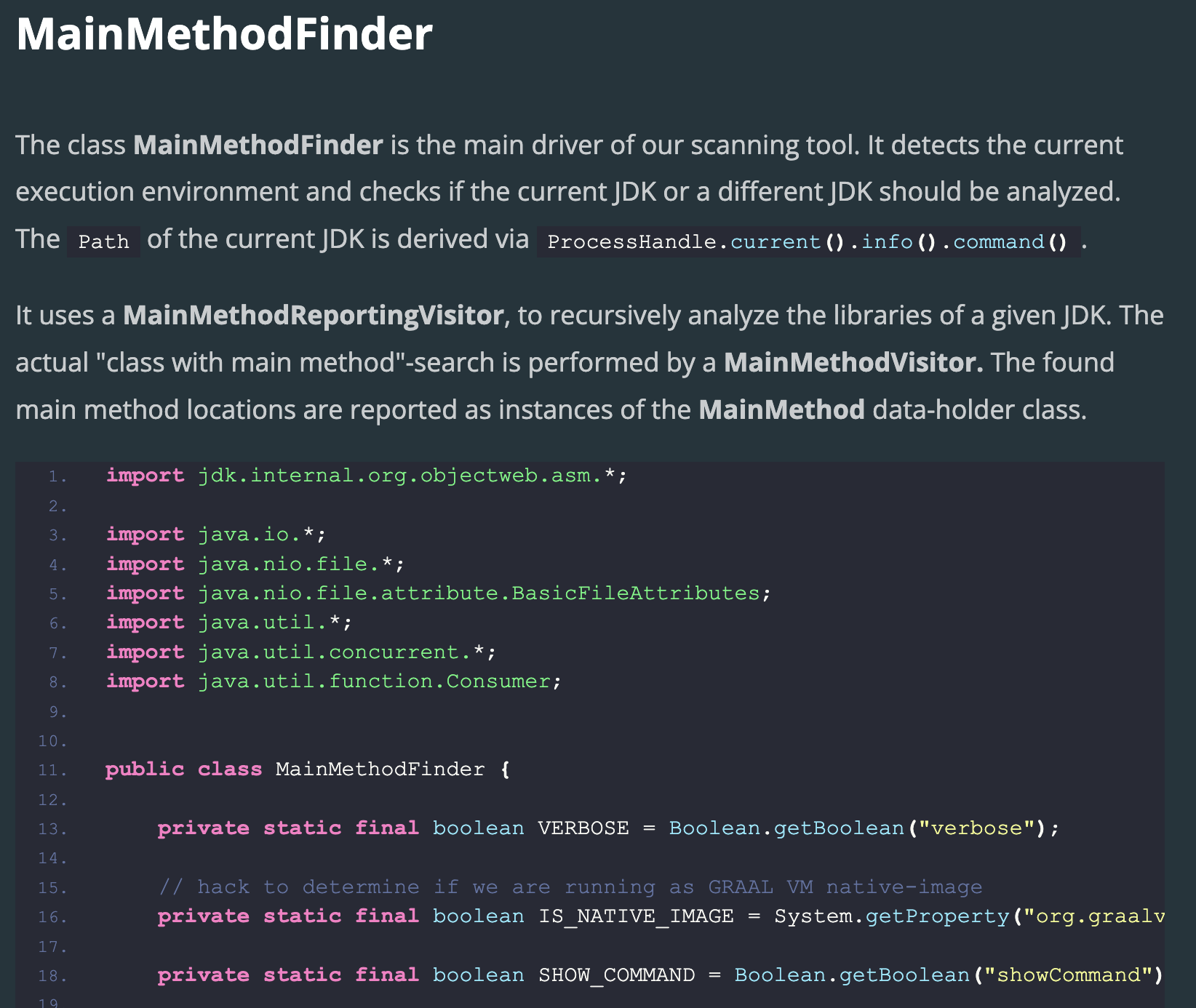
Task: Click the bold MainMethodFinder in first paragraph
Action: click(258, 145)
